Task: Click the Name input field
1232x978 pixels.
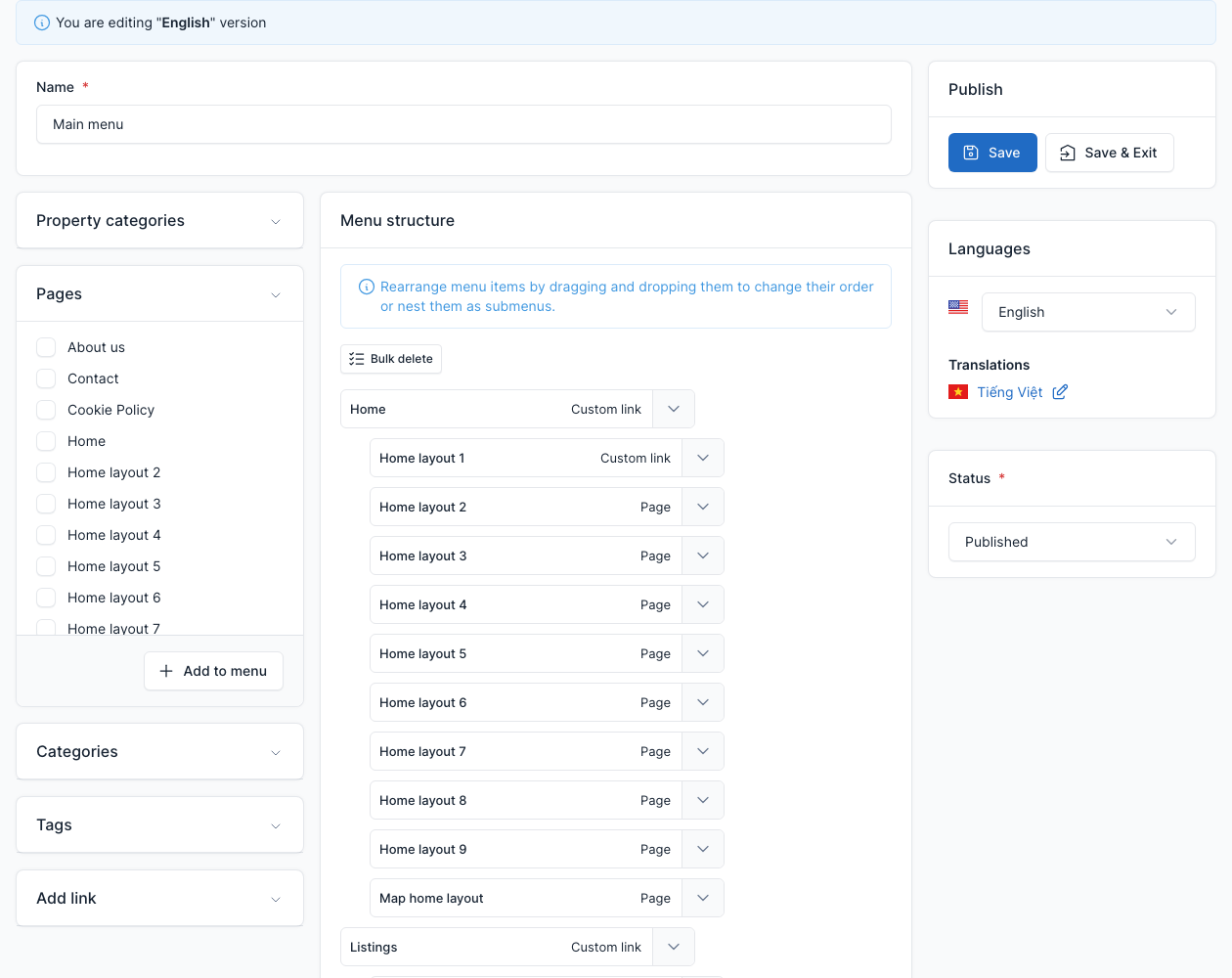Action: coord(463,124)
